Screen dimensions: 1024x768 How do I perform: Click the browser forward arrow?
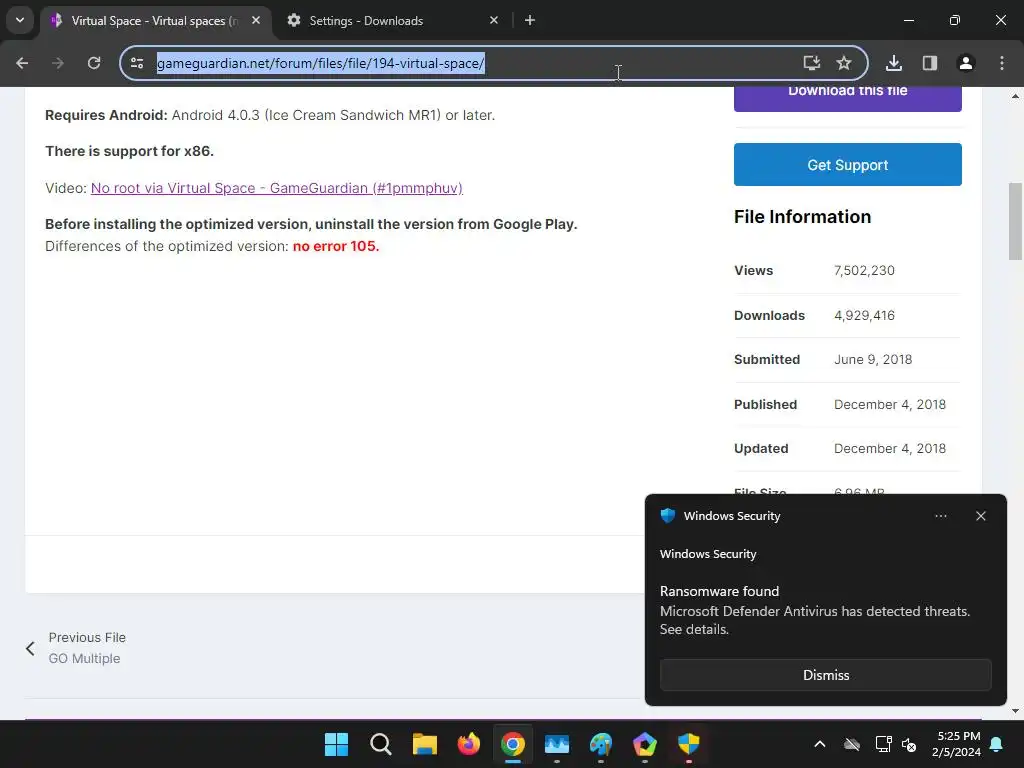(58, 63)
